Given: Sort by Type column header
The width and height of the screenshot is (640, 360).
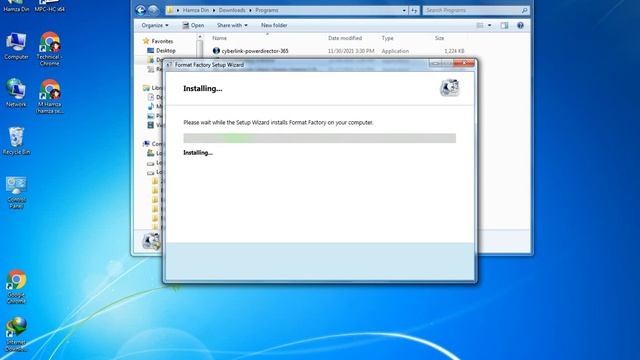Looking at the screenshot, I should (387, 38).
